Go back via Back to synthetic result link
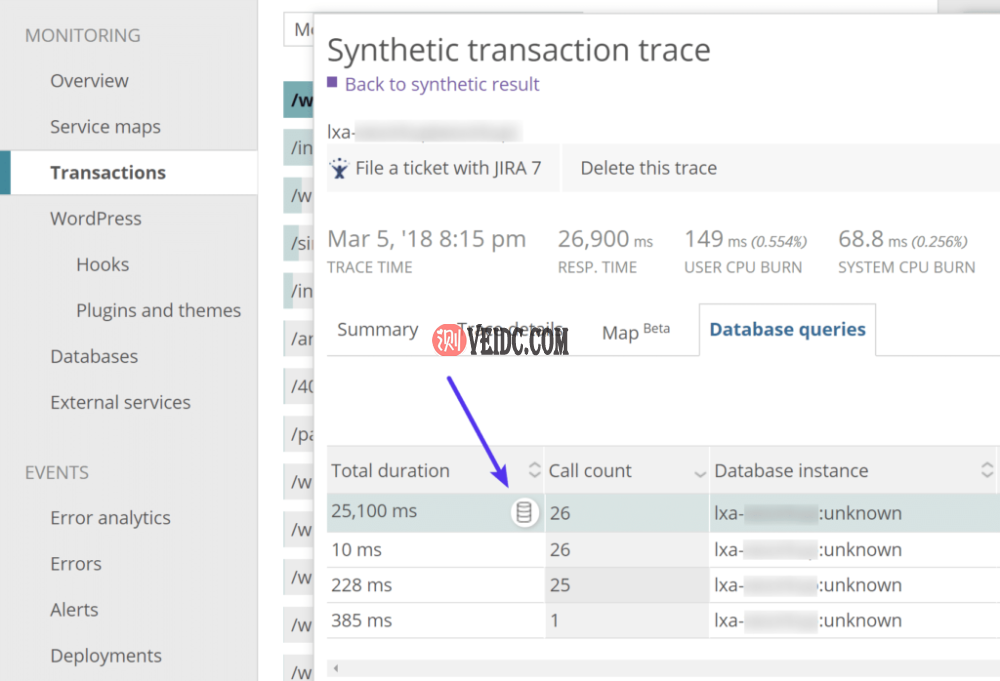 point(442,84)
